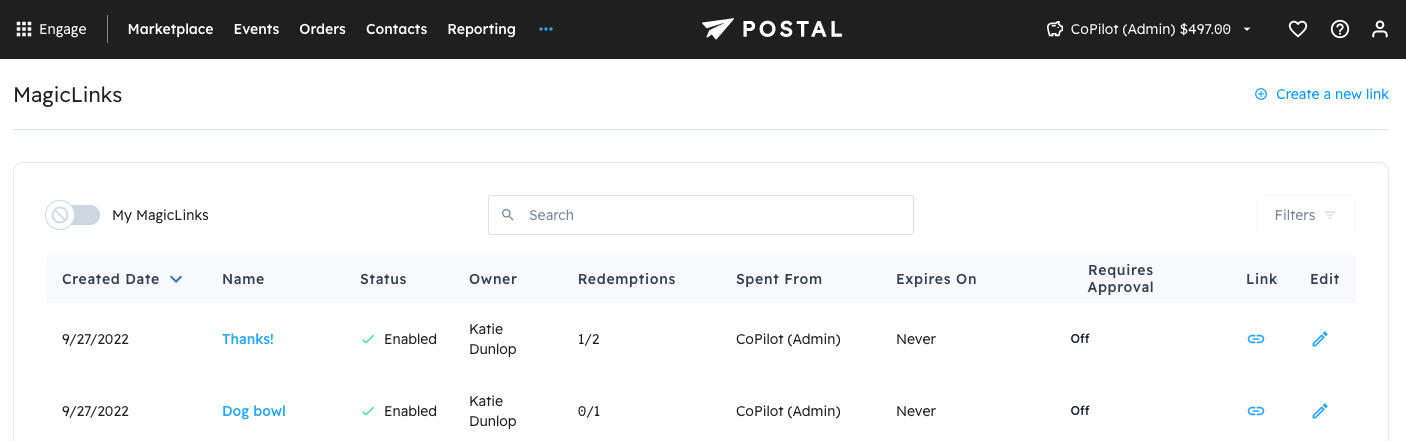Sort by Created Date column arrow

click(x=176, y=279)
